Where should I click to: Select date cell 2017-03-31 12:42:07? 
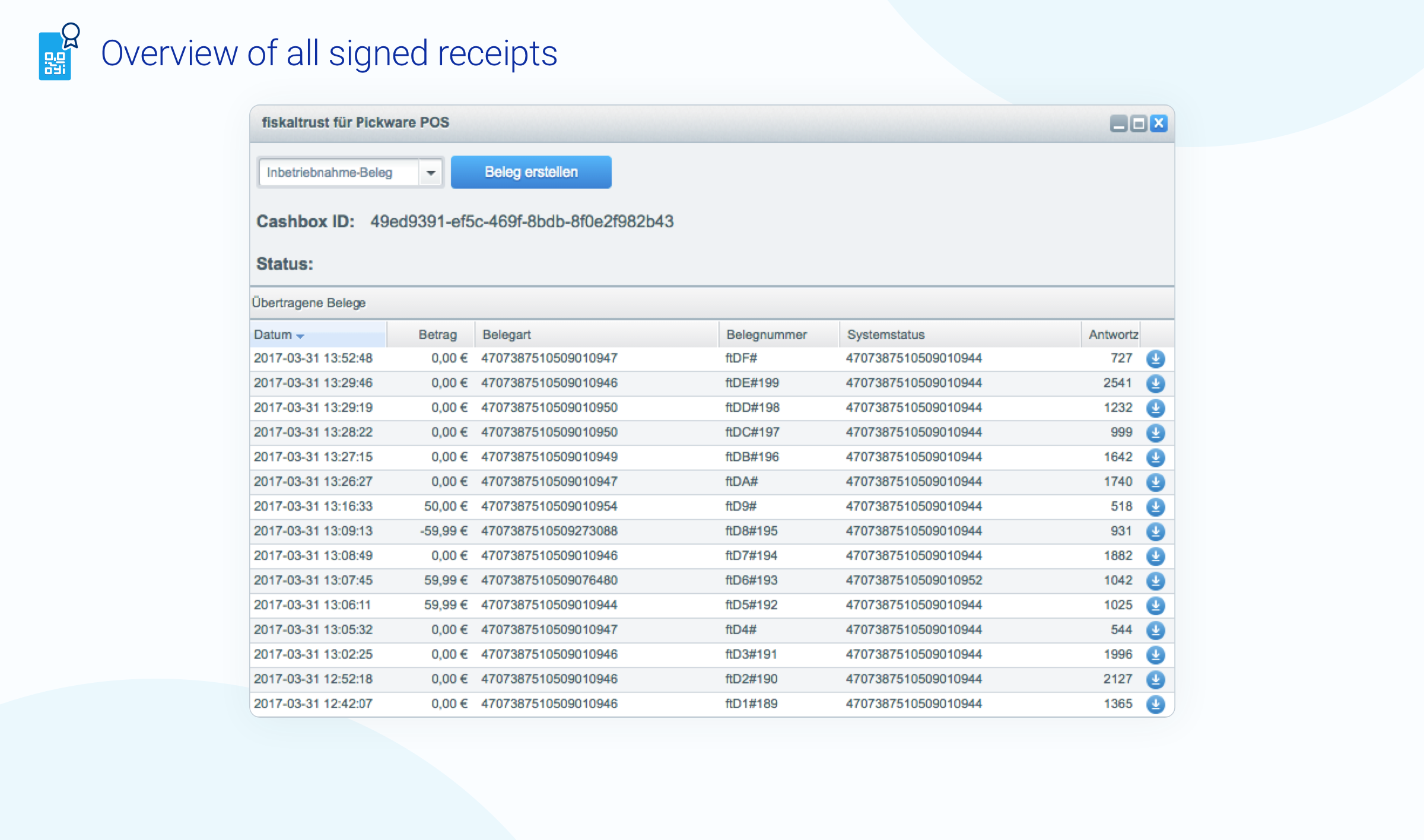tap(313, 704)
